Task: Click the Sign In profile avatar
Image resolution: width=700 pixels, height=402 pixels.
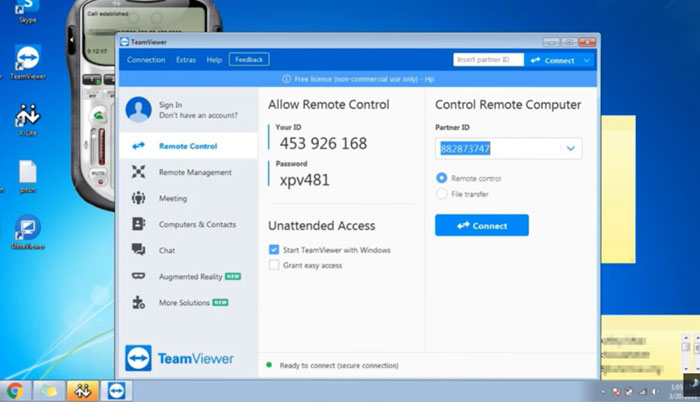Action: (x=138, y=110)
